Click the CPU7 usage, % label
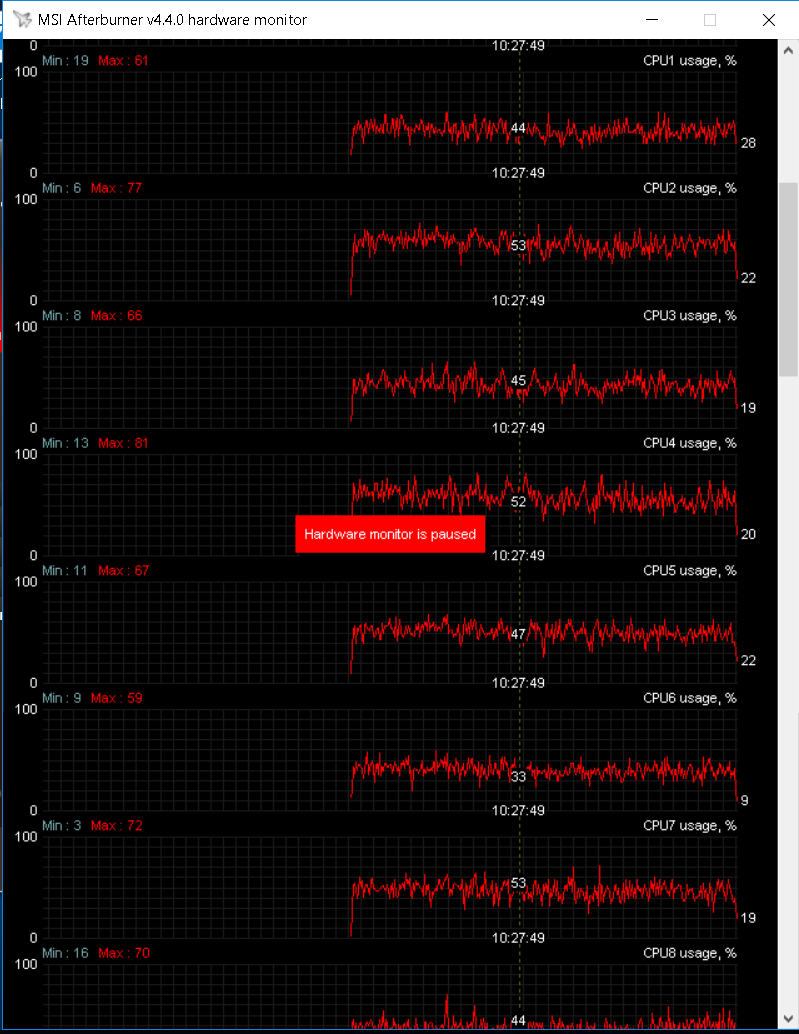Screen dimensions: 799x1034 690,826
